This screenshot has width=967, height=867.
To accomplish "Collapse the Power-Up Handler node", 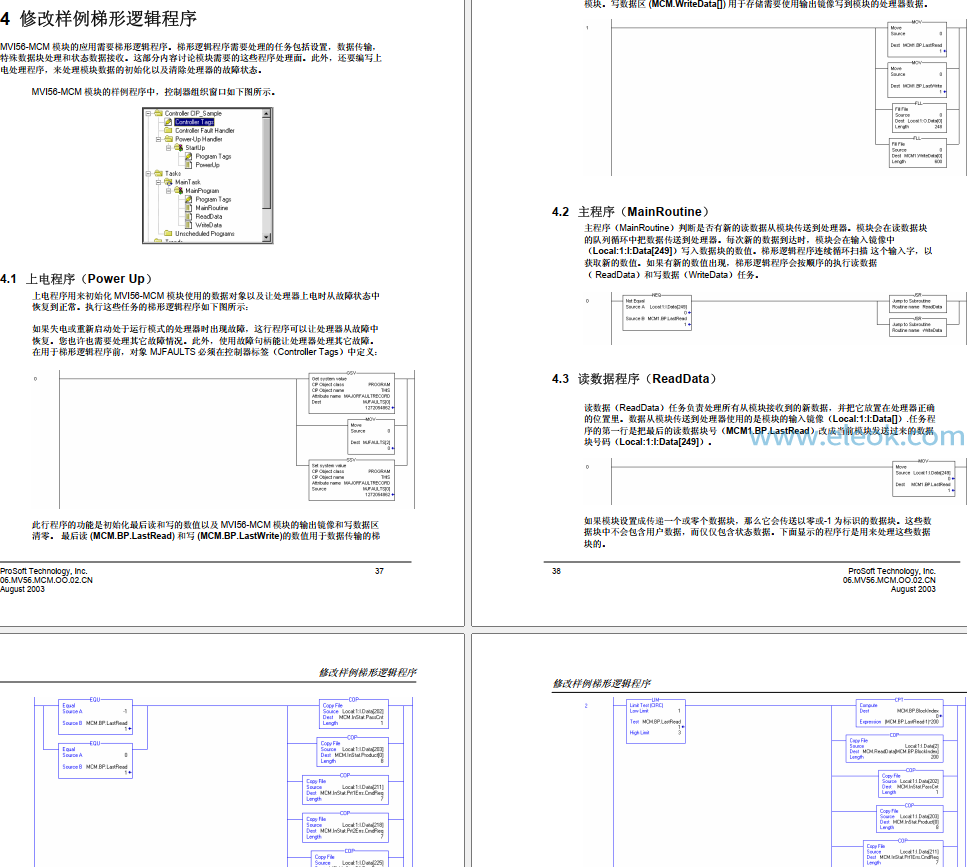I will [x=158, y=139].
